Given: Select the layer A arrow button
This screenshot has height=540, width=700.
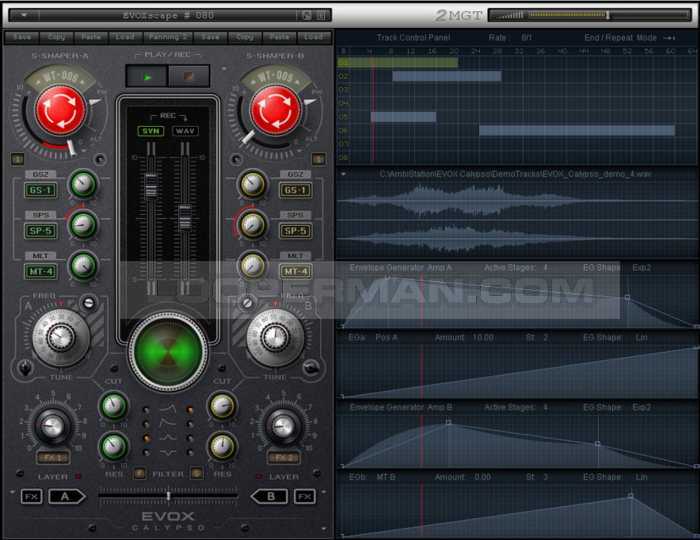Looking at the screenshot, I should coord(66,496).
